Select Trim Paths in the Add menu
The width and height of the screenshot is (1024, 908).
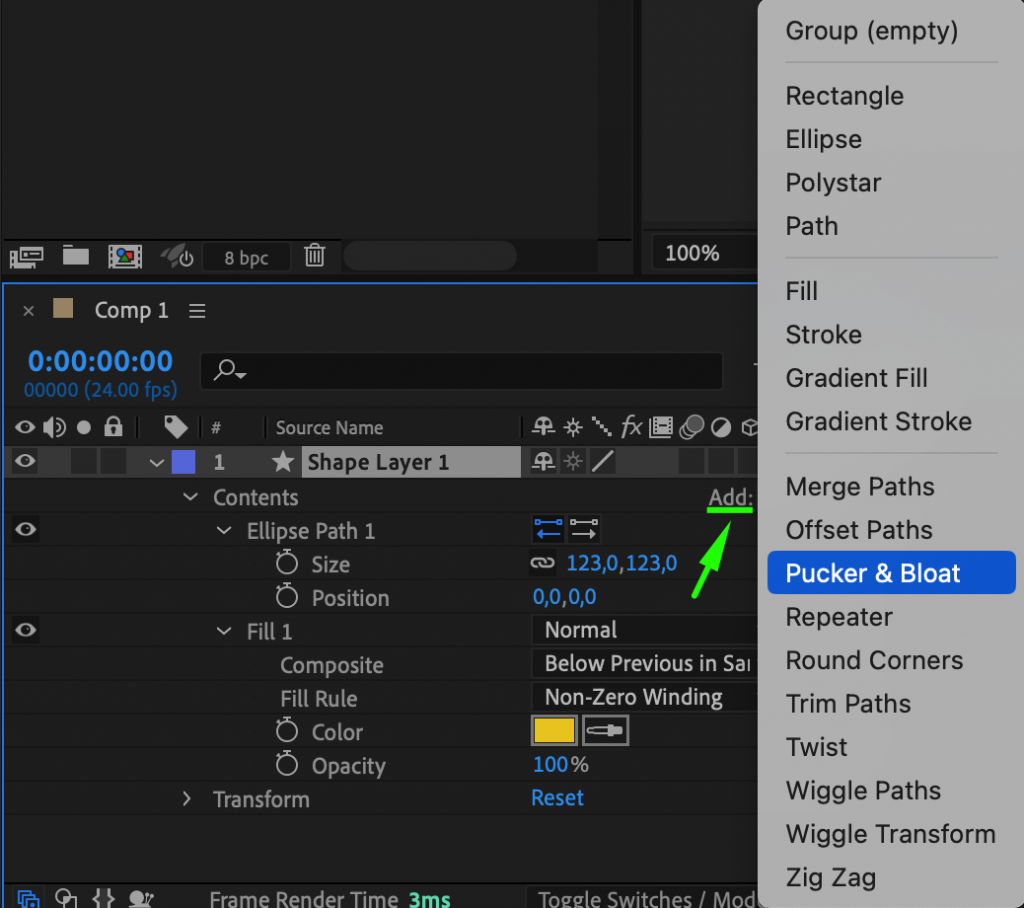tap(848, 703)
